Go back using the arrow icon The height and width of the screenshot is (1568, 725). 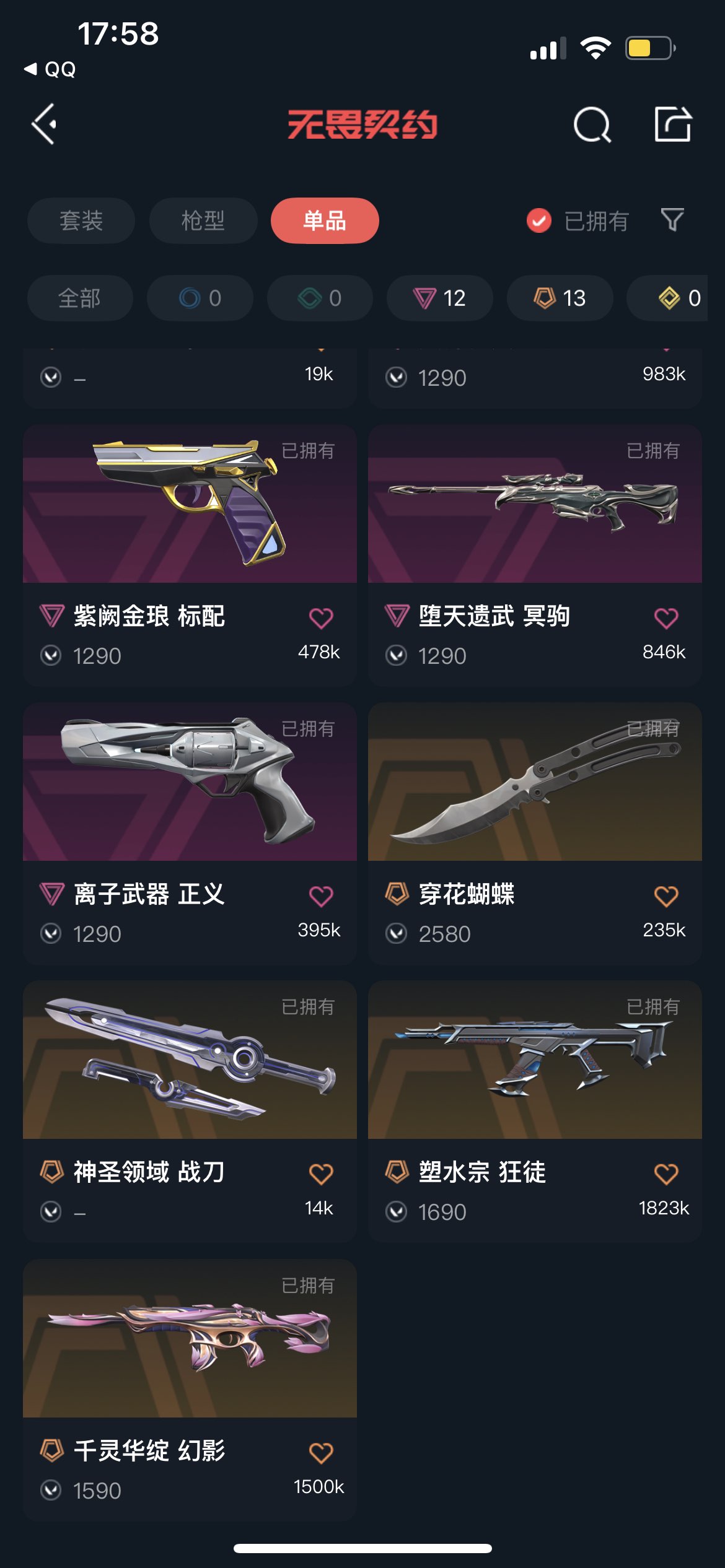coord(44,124)
